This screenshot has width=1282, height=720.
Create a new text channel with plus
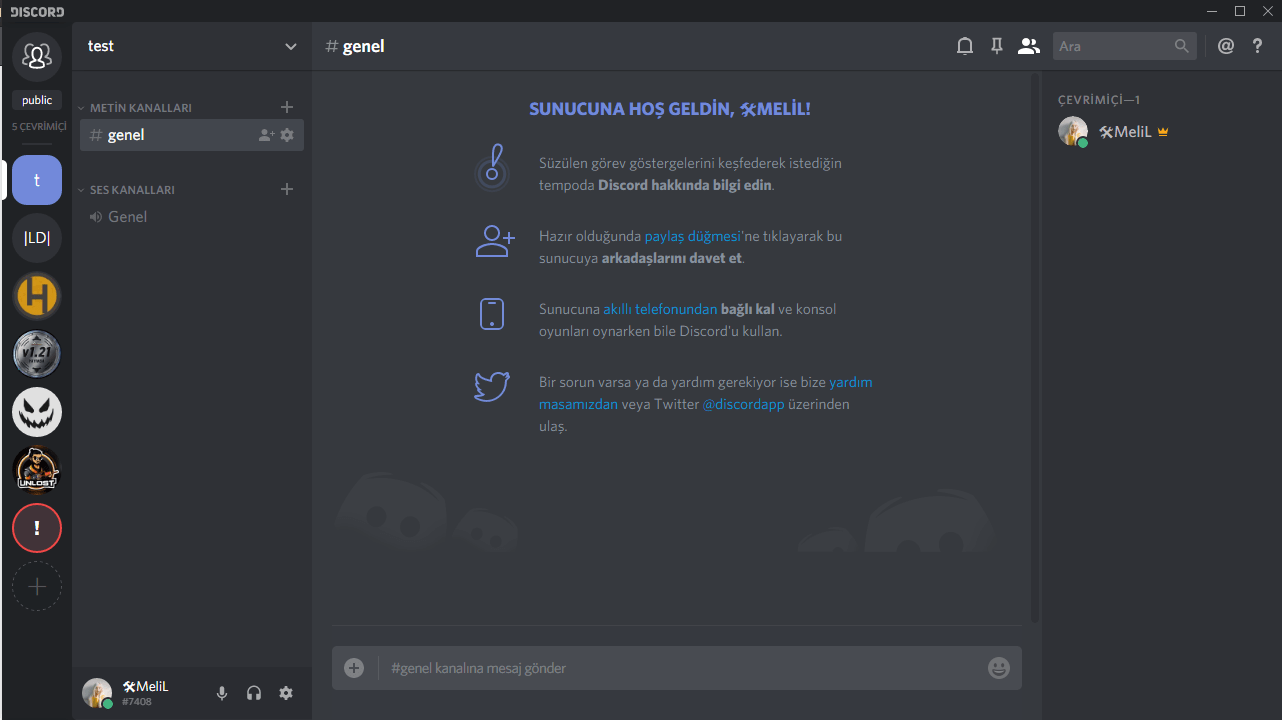[x=287, y=107]
